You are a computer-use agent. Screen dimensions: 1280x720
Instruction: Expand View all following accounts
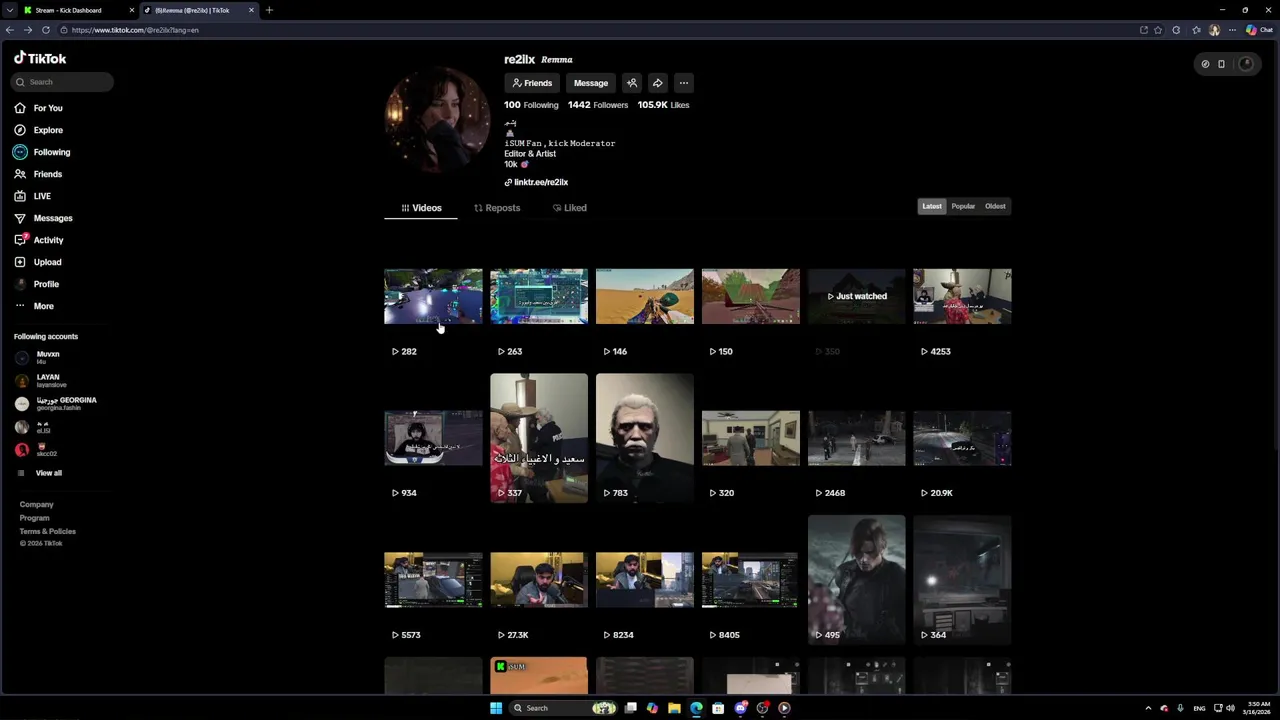[x=40, y=473]
